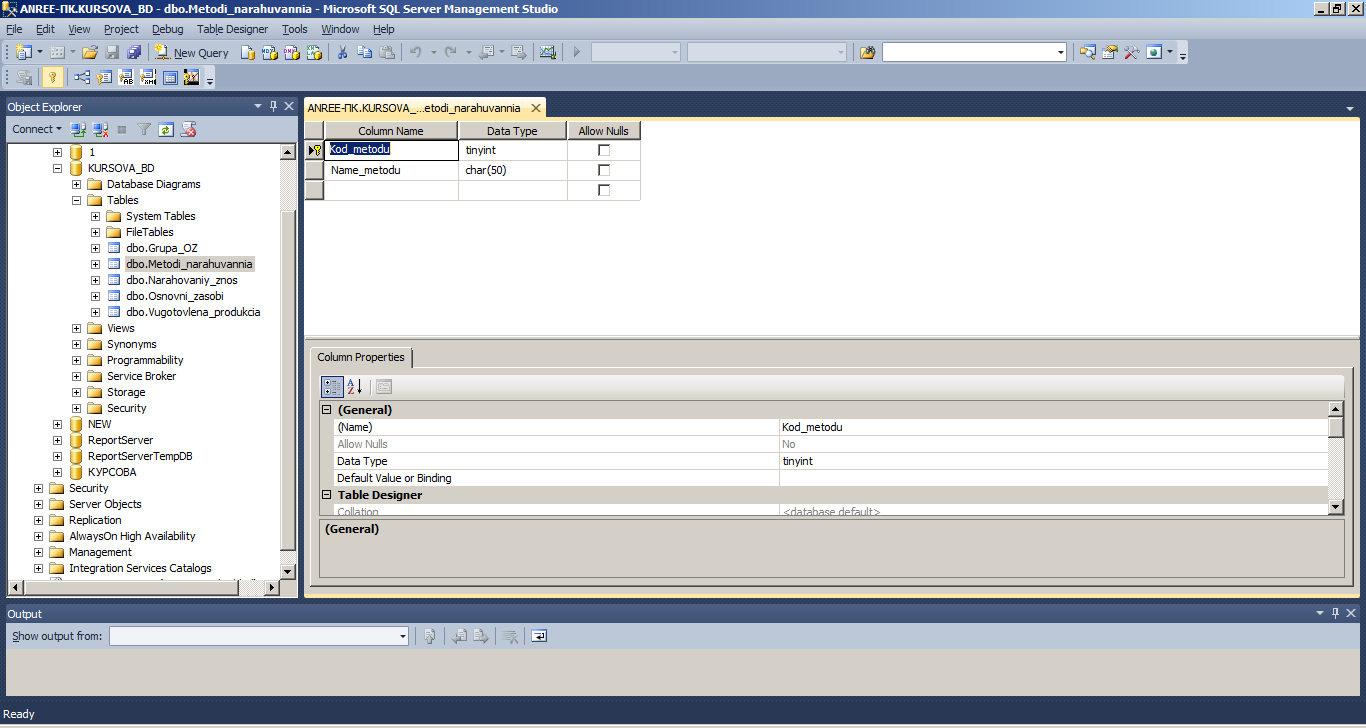Click Manage Check Constraints icon
Viewport: 1366px width, 728px height.
click(170, 77)
